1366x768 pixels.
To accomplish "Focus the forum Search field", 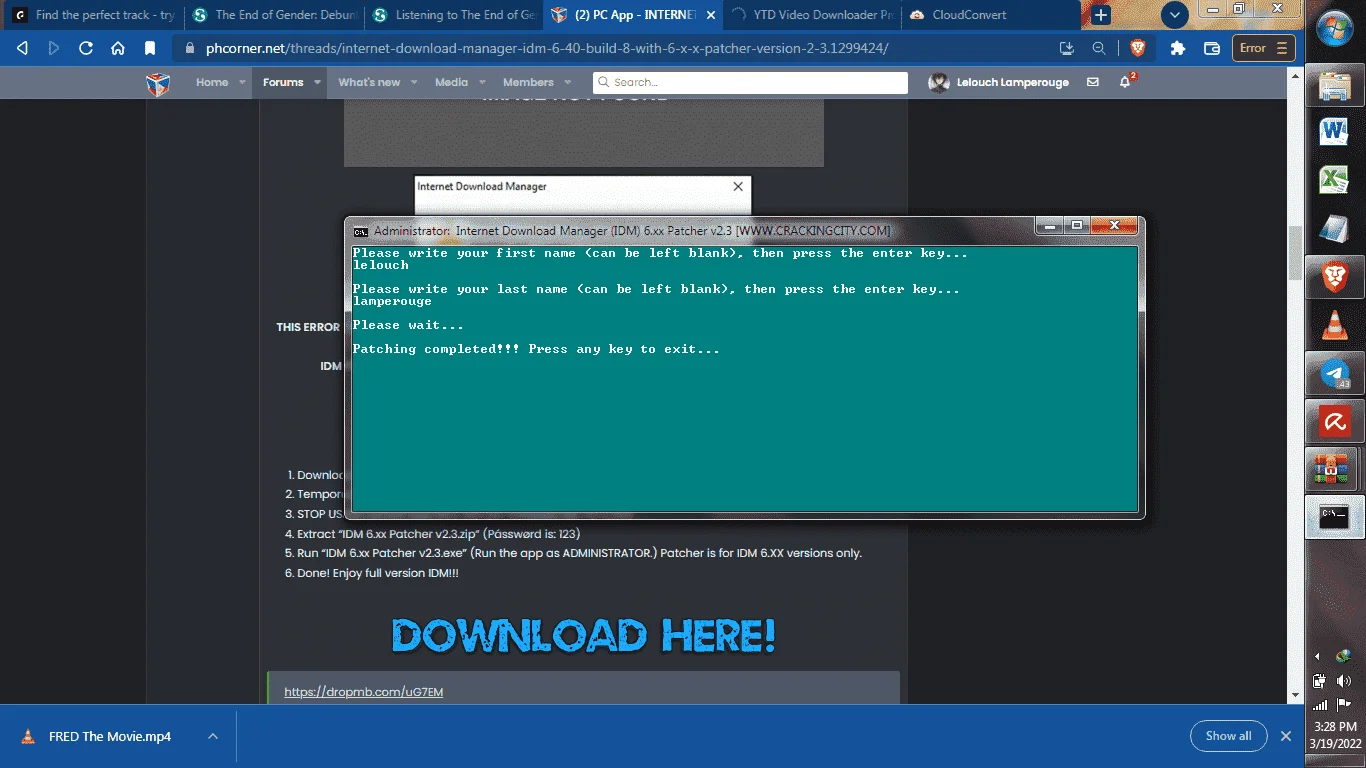I will click(750, 82).
